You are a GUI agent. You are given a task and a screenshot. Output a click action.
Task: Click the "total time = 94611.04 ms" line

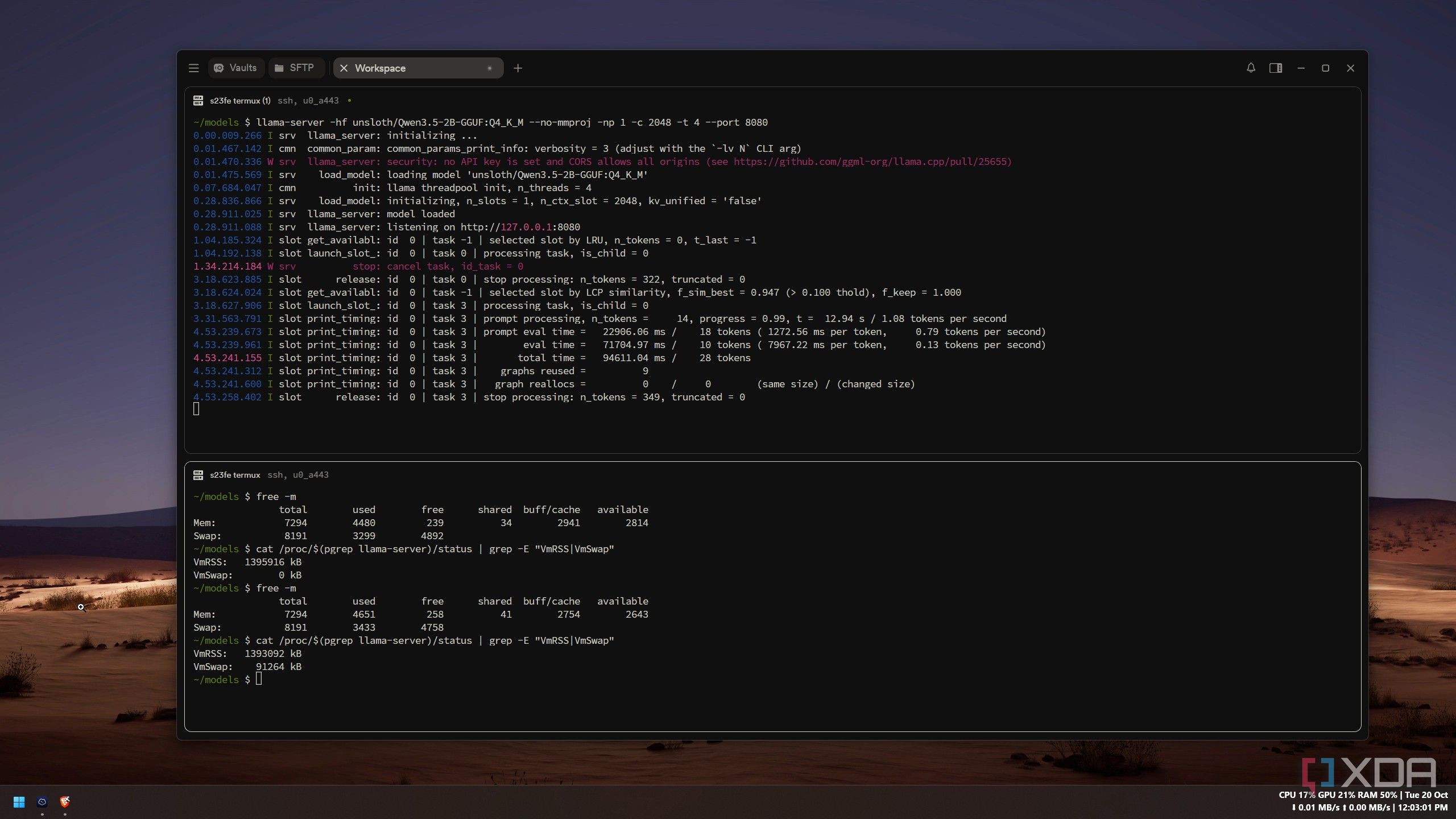[x=472, y=358]
